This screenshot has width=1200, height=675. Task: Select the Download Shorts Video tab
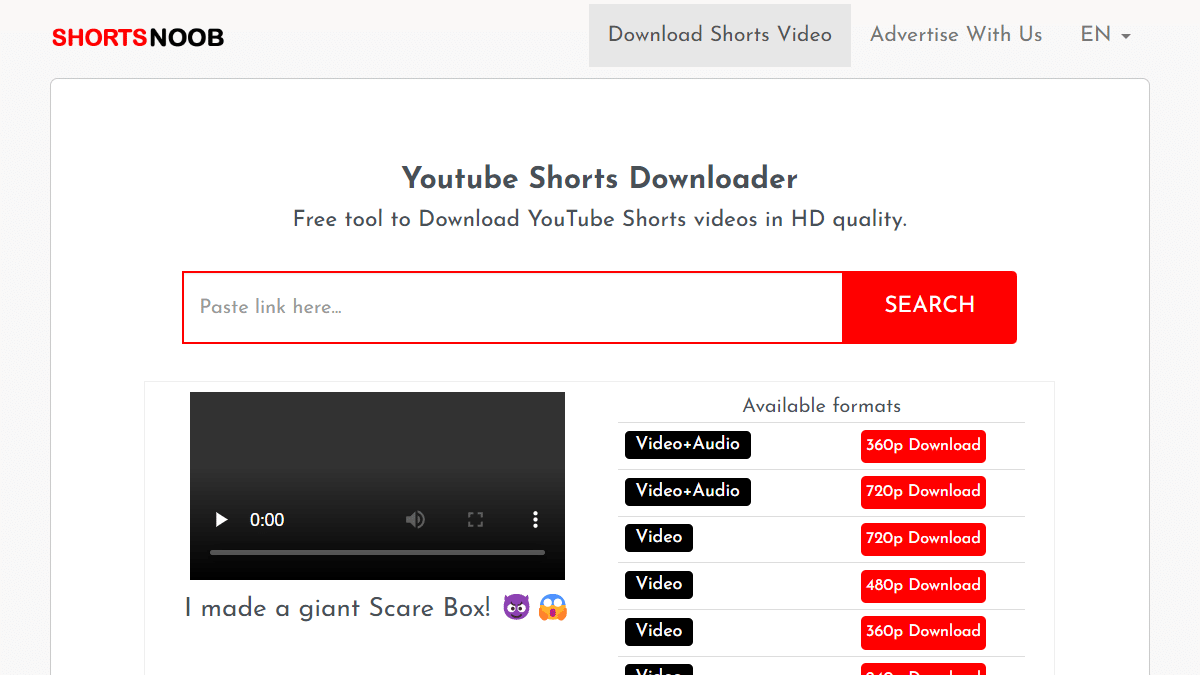[x=719, y=35]
